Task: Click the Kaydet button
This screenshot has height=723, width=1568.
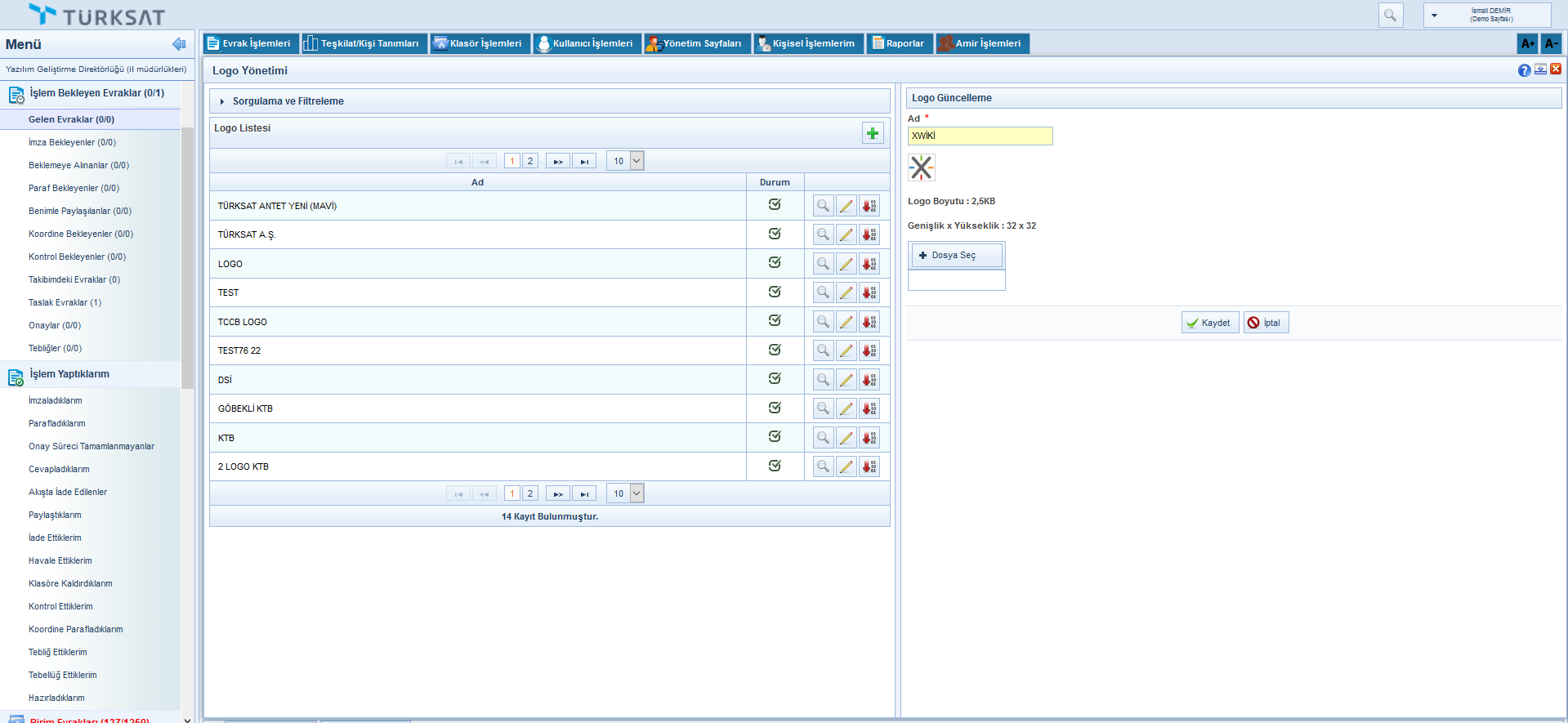Action: pyautogui.click(x=1209, y=323)
